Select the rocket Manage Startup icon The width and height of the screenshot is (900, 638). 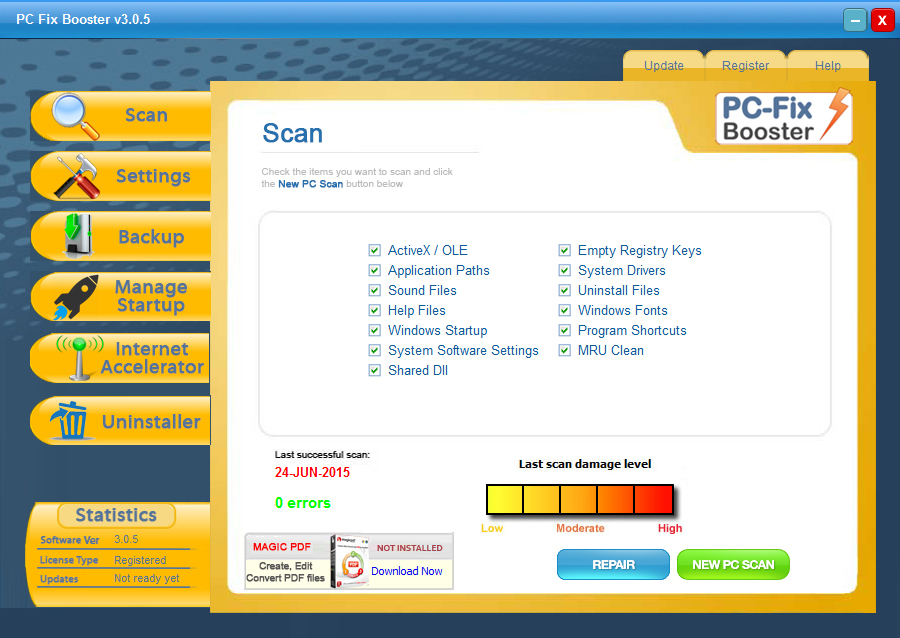[x=75, y=297]
